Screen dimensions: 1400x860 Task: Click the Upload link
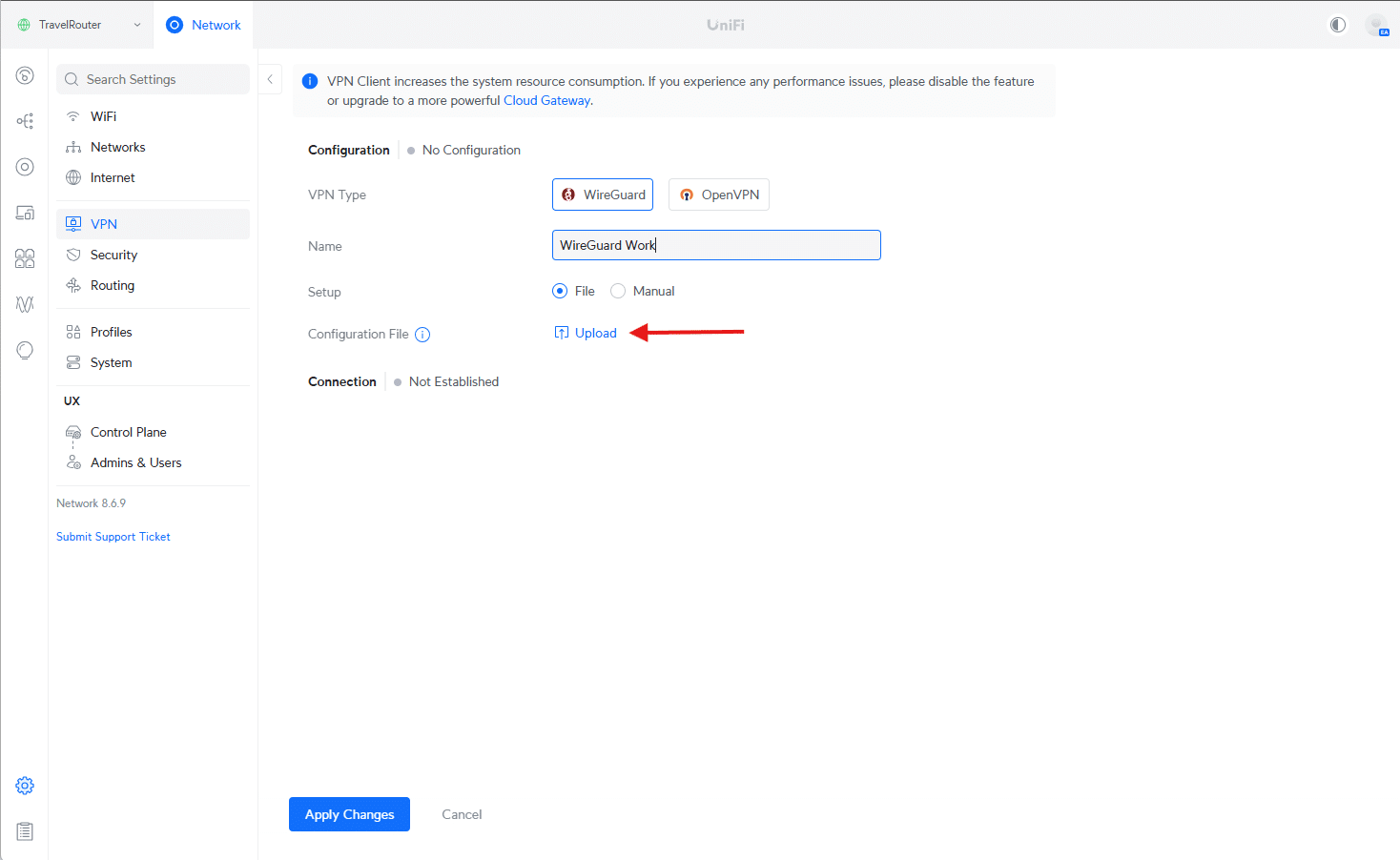click(x=596, y=333)
